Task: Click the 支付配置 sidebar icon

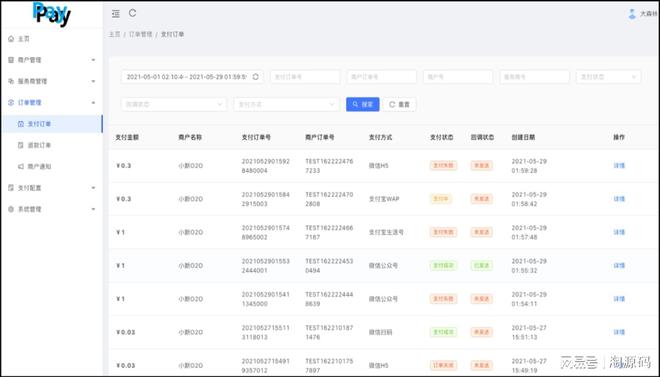Action: pyautogui.click(x=11, y=188)
